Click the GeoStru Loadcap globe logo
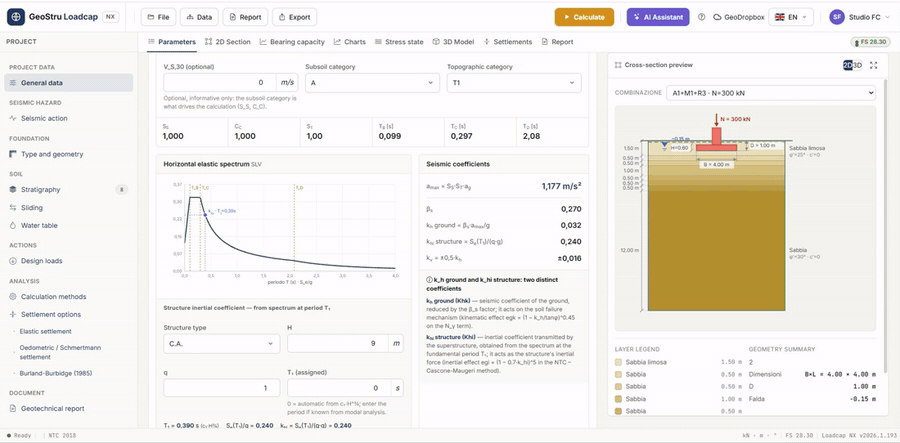The width and height of the screenshot is (900, 443). pyautogui.click(x=15, y=17)
